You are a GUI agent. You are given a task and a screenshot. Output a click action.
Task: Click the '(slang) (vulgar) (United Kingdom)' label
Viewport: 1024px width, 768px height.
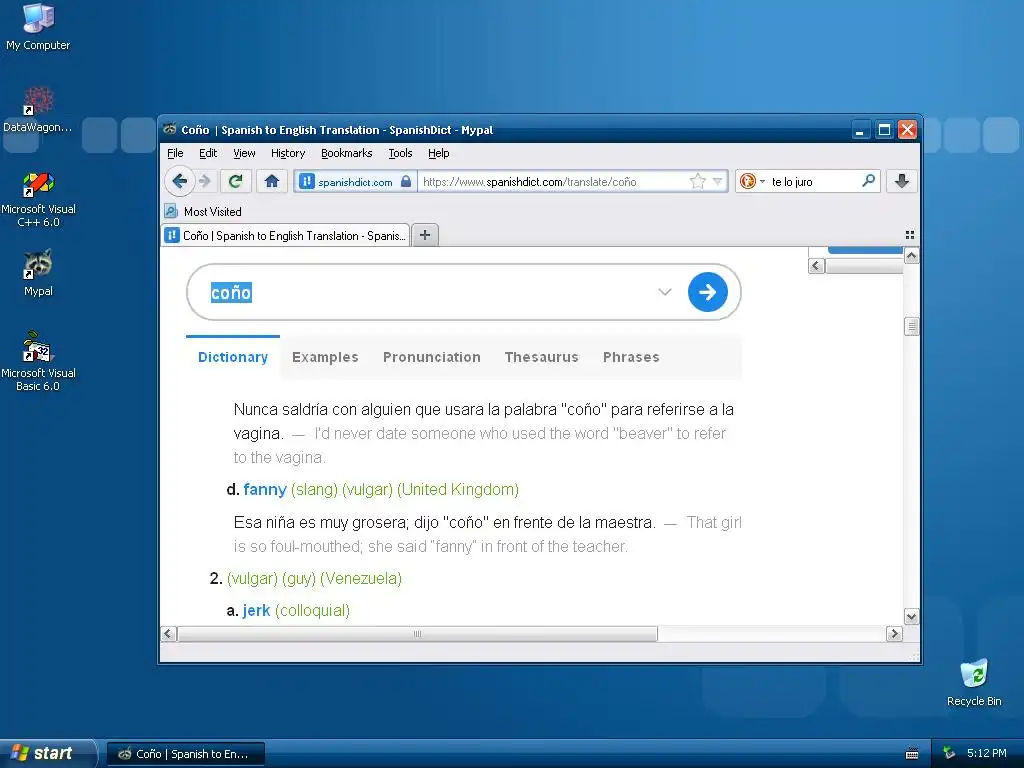pos(405,490)
